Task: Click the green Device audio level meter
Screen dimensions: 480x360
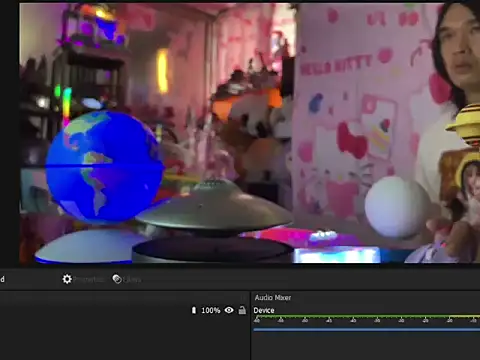Action: coord(367,316)
